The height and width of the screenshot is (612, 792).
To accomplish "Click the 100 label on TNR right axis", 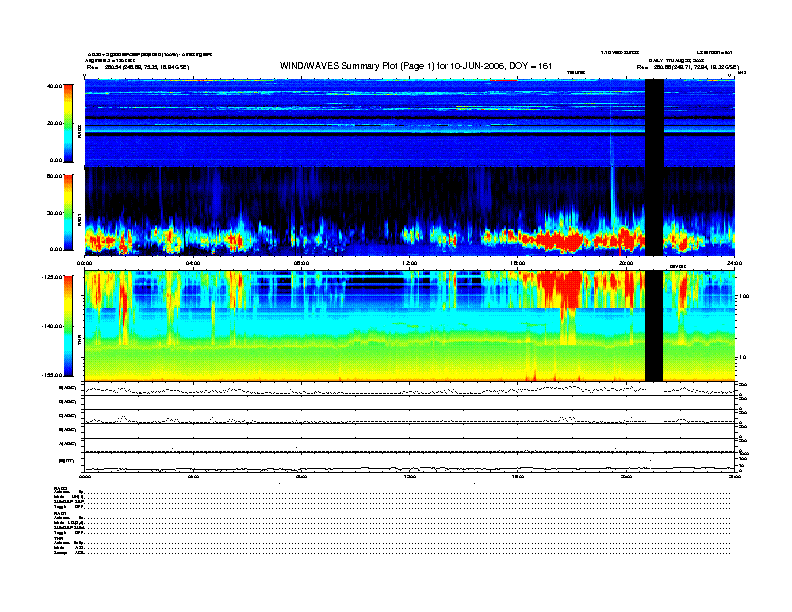I will click(744, 296).
